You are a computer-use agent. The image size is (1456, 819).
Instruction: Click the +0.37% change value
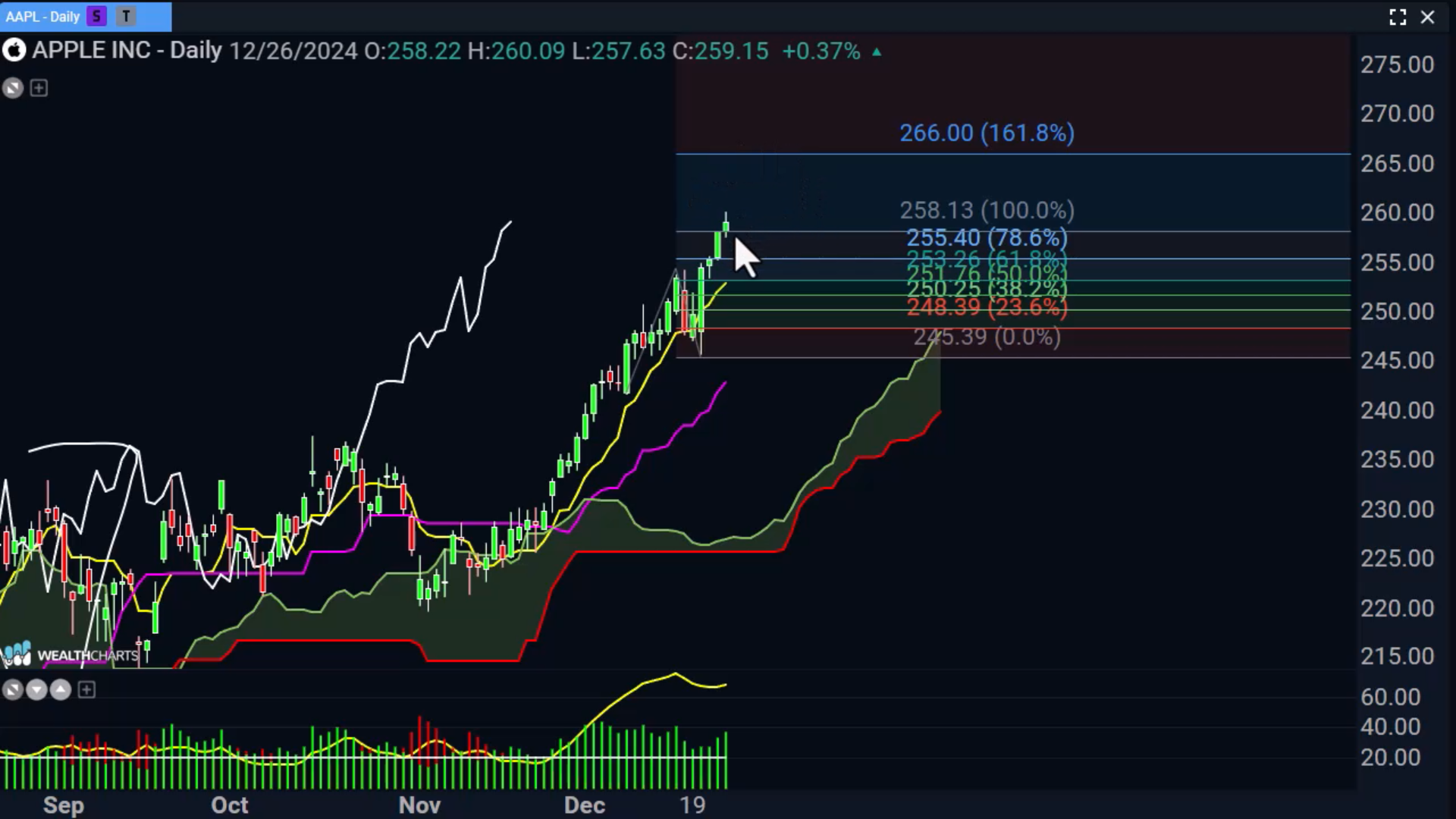pyautogui.click(x=821, y=52)
